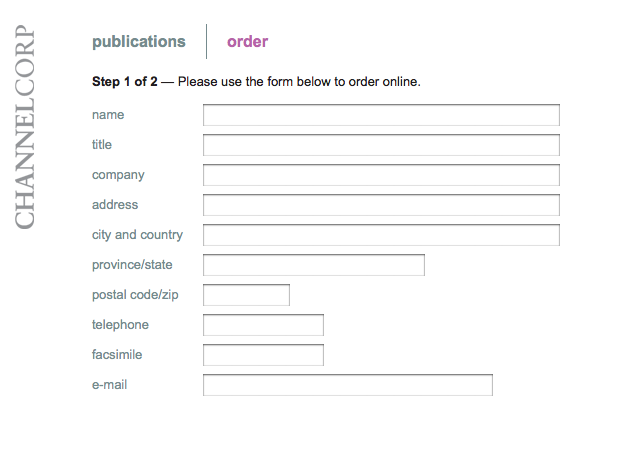
Task: Click the ChannelCorp vertical logo
Action: 25,127
